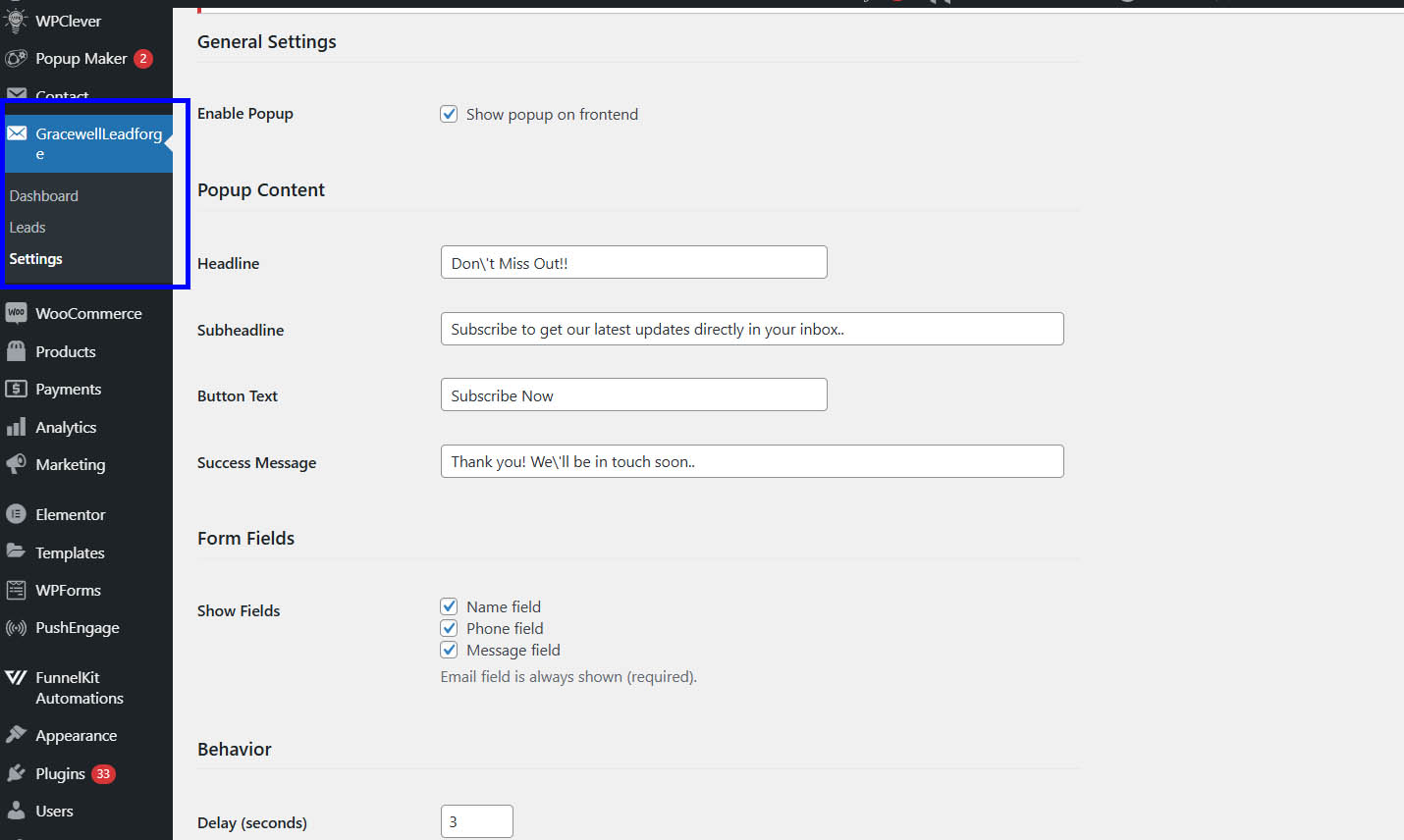Click the Popup Content heading
The height and width of the screenshot is (840, 1404).
point(261,189)
